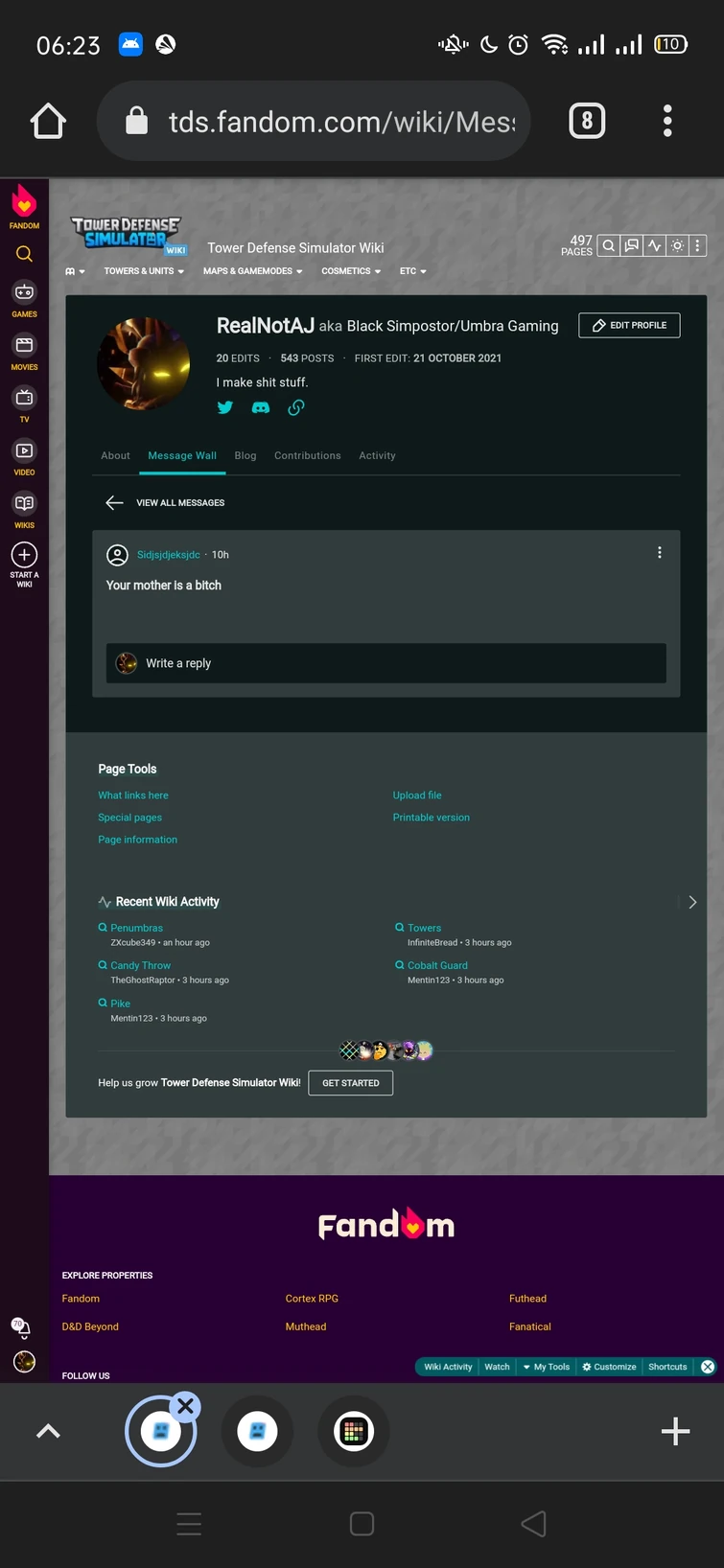Open the TV section in Fandom sidebar

[24, 404]
